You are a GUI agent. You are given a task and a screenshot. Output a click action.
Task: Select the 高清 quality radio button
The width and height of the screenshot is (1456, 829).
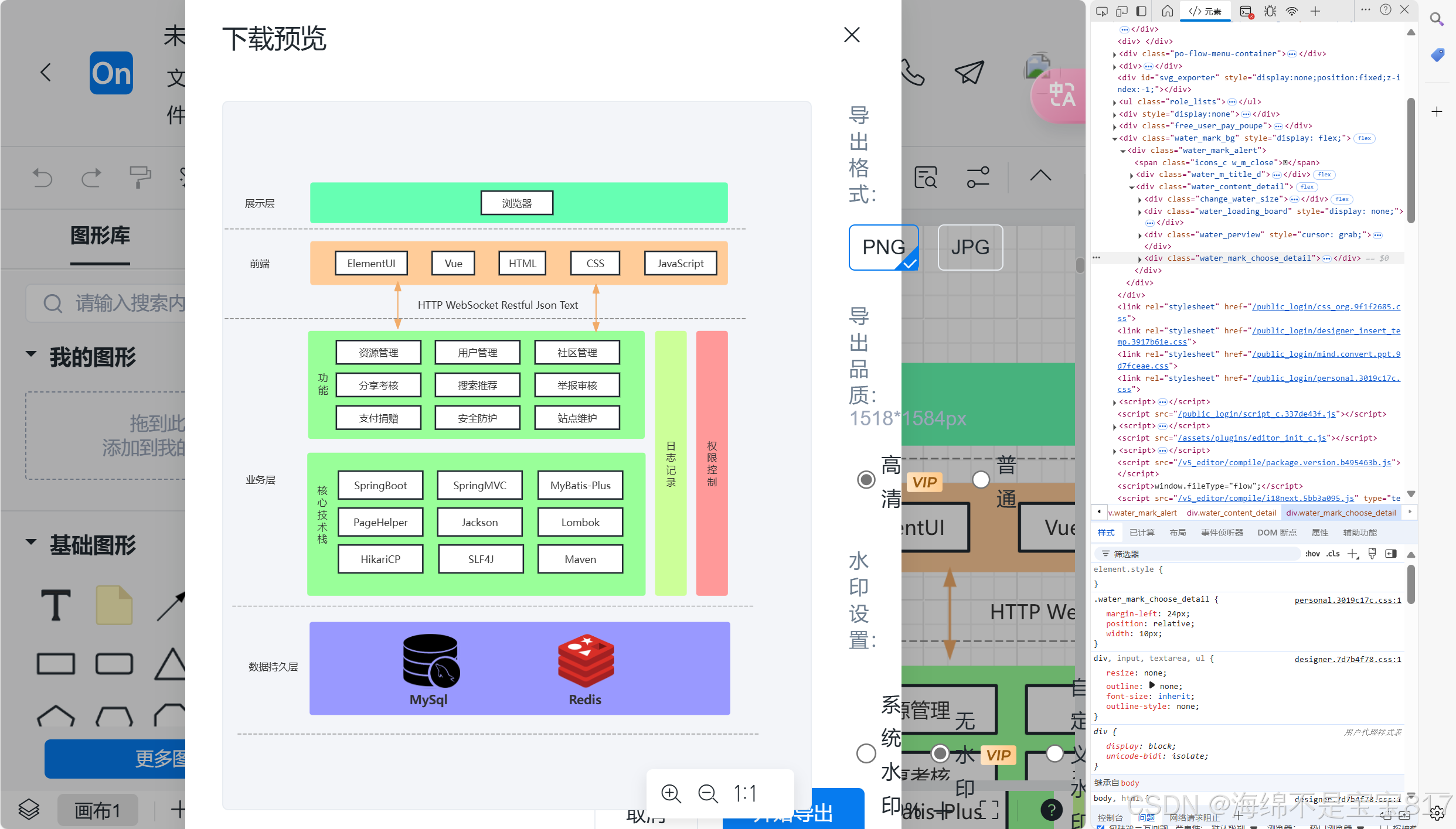[x=866, y=480]
